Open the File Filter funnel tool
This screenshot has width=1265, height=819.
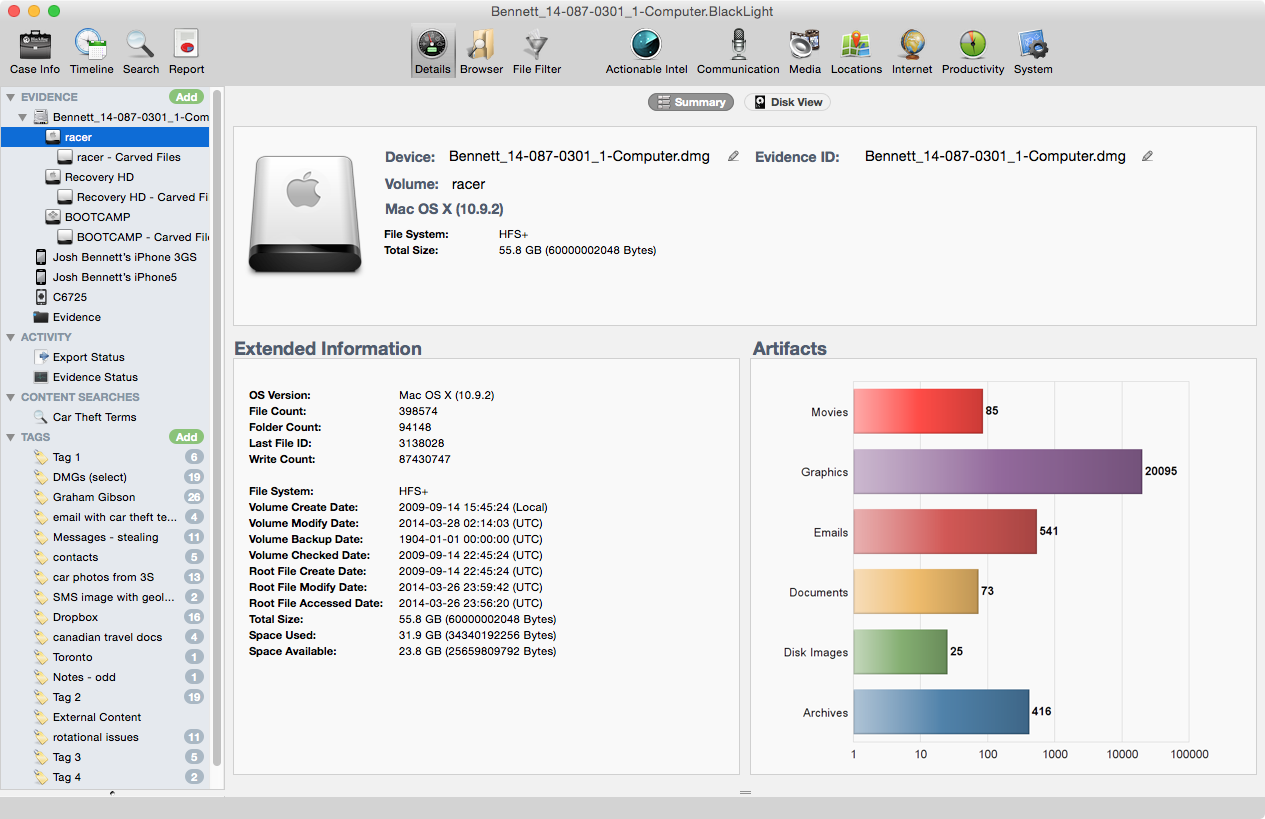click(x=537, y=45)
